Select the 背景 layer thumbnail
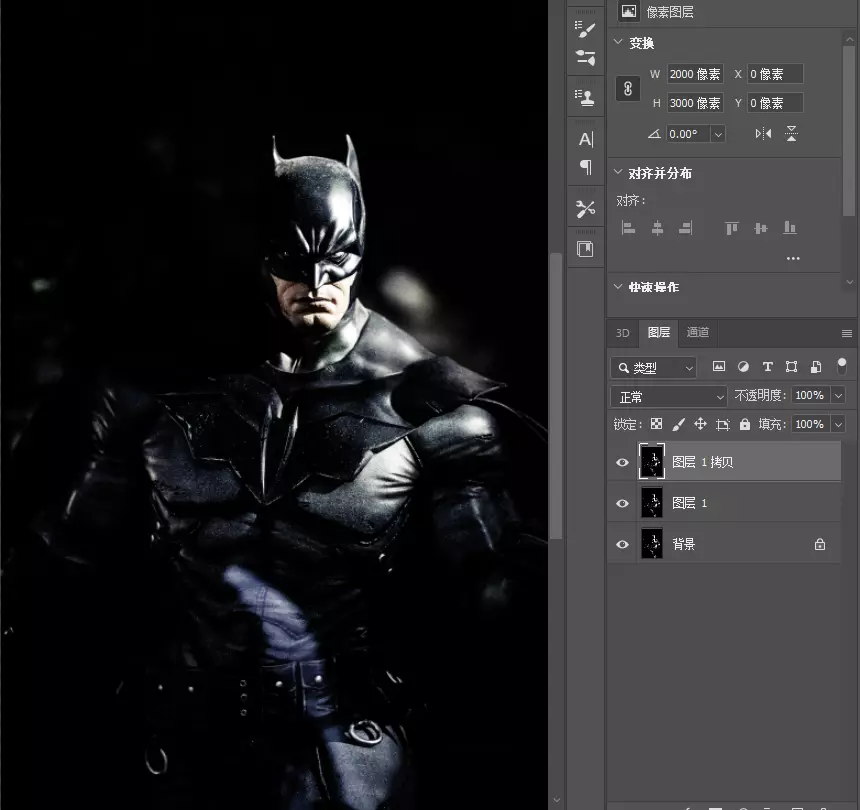 [x=652, y=543]
